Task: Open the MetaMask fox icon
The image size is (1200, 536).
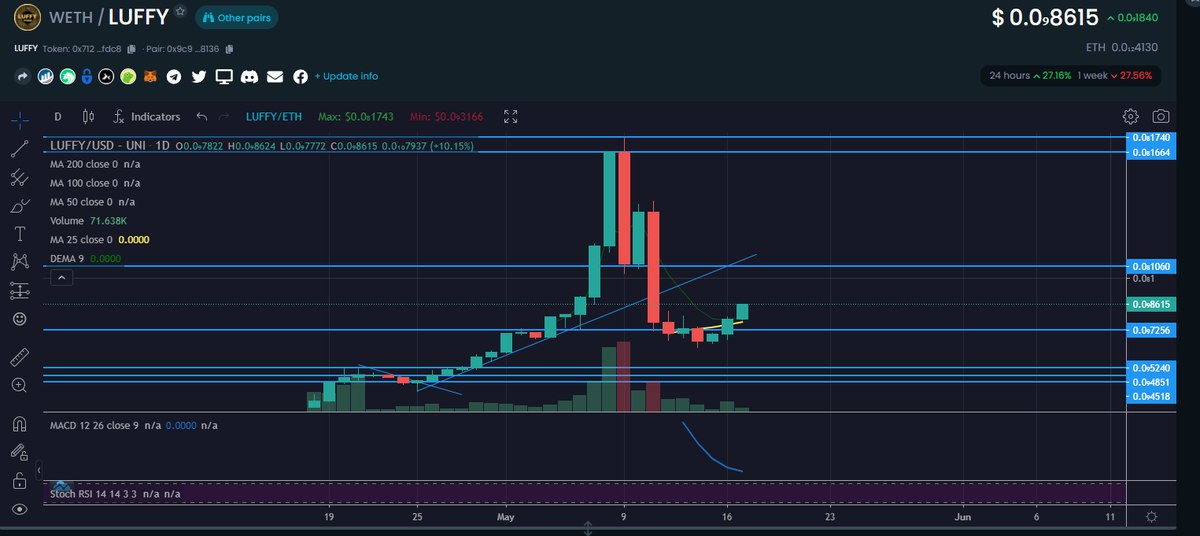Action: (150, 76)
